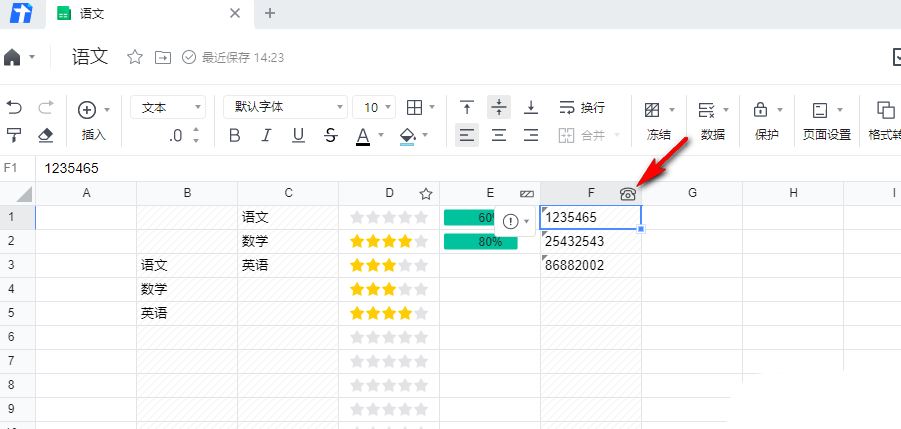Align cell content to vertical middle
The width and height of the screenshot is (901, 429).
point(499,107)
